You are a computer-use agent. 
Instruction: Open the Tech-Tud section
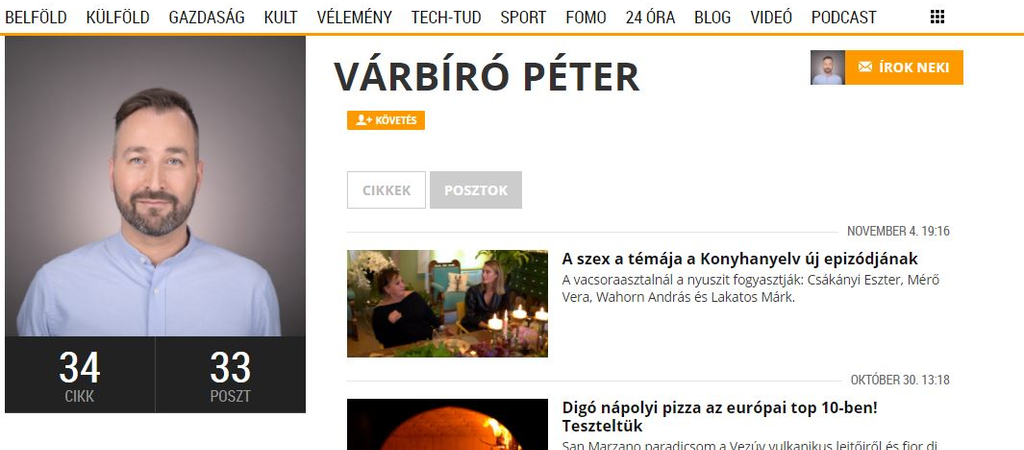click(446, 18)
